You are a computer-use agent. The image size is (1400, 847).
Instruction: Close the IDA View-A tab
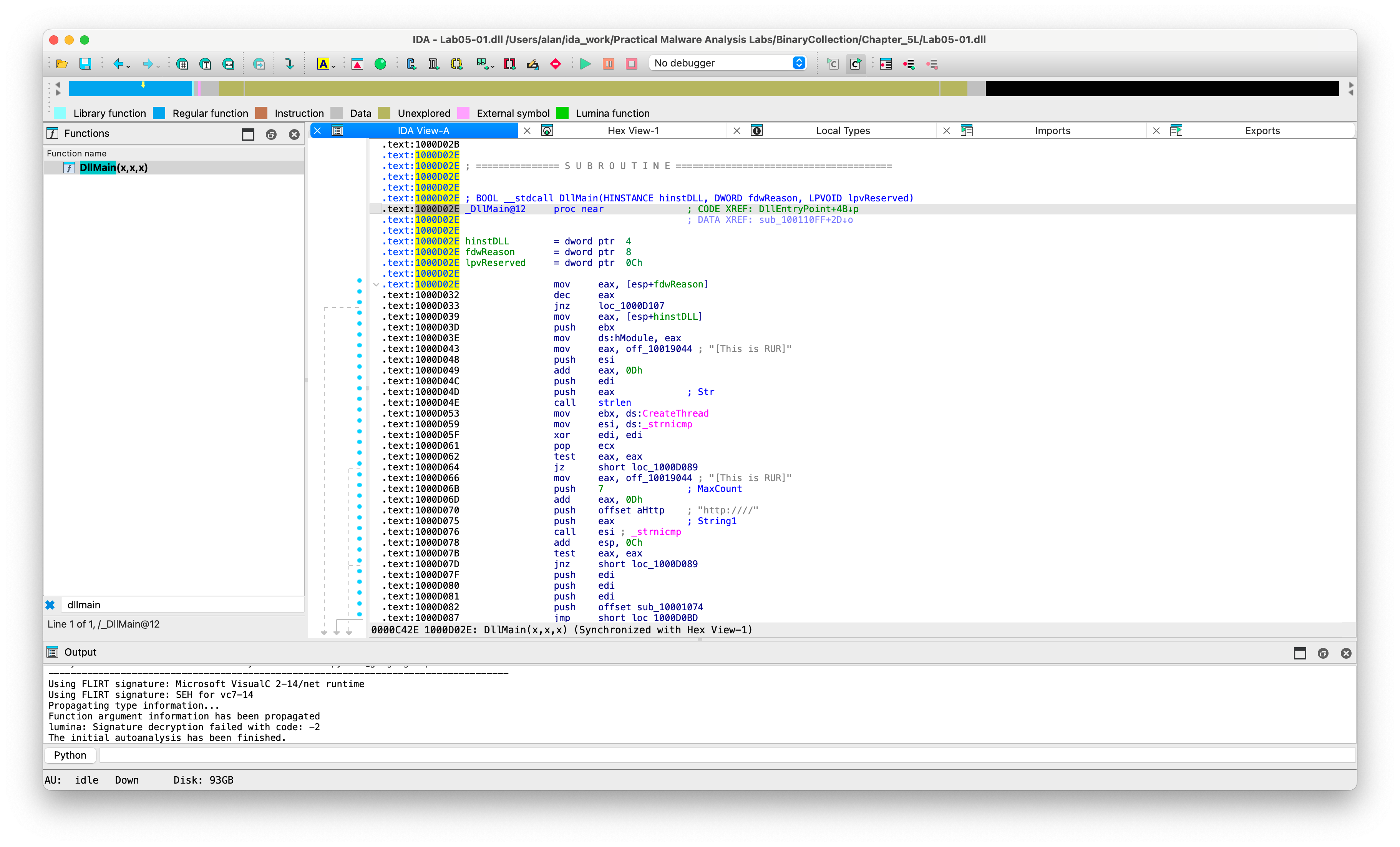318,131
